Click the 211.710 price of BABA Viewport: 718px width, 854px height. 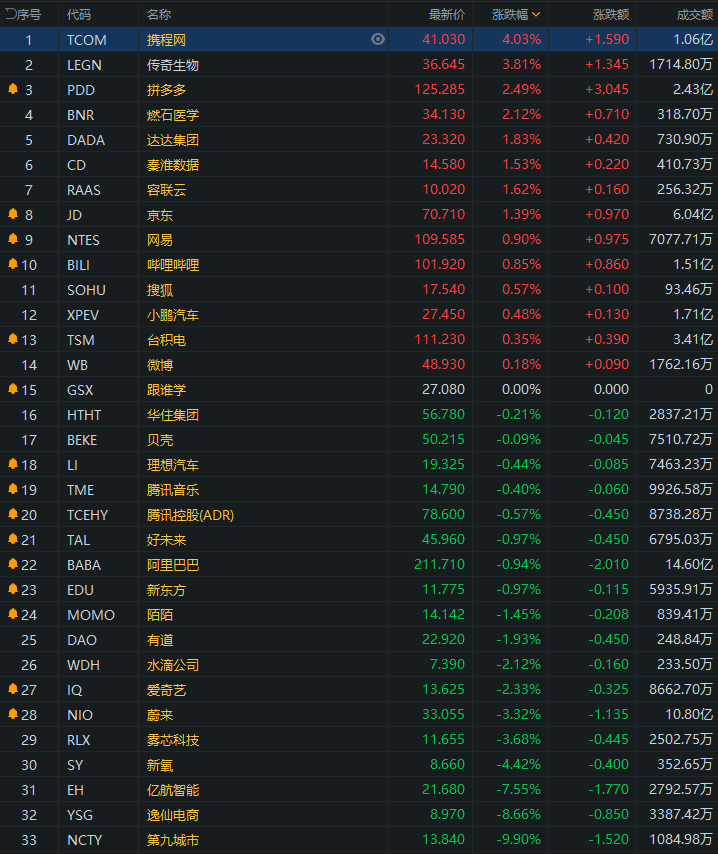[x=440, y=564]
